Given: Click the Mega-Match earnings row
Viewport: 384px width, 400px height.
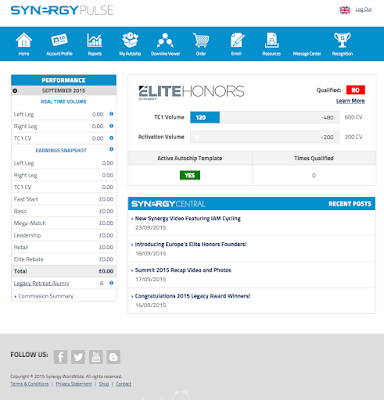Looking at the screenshot, I should [x=64, y=223].
